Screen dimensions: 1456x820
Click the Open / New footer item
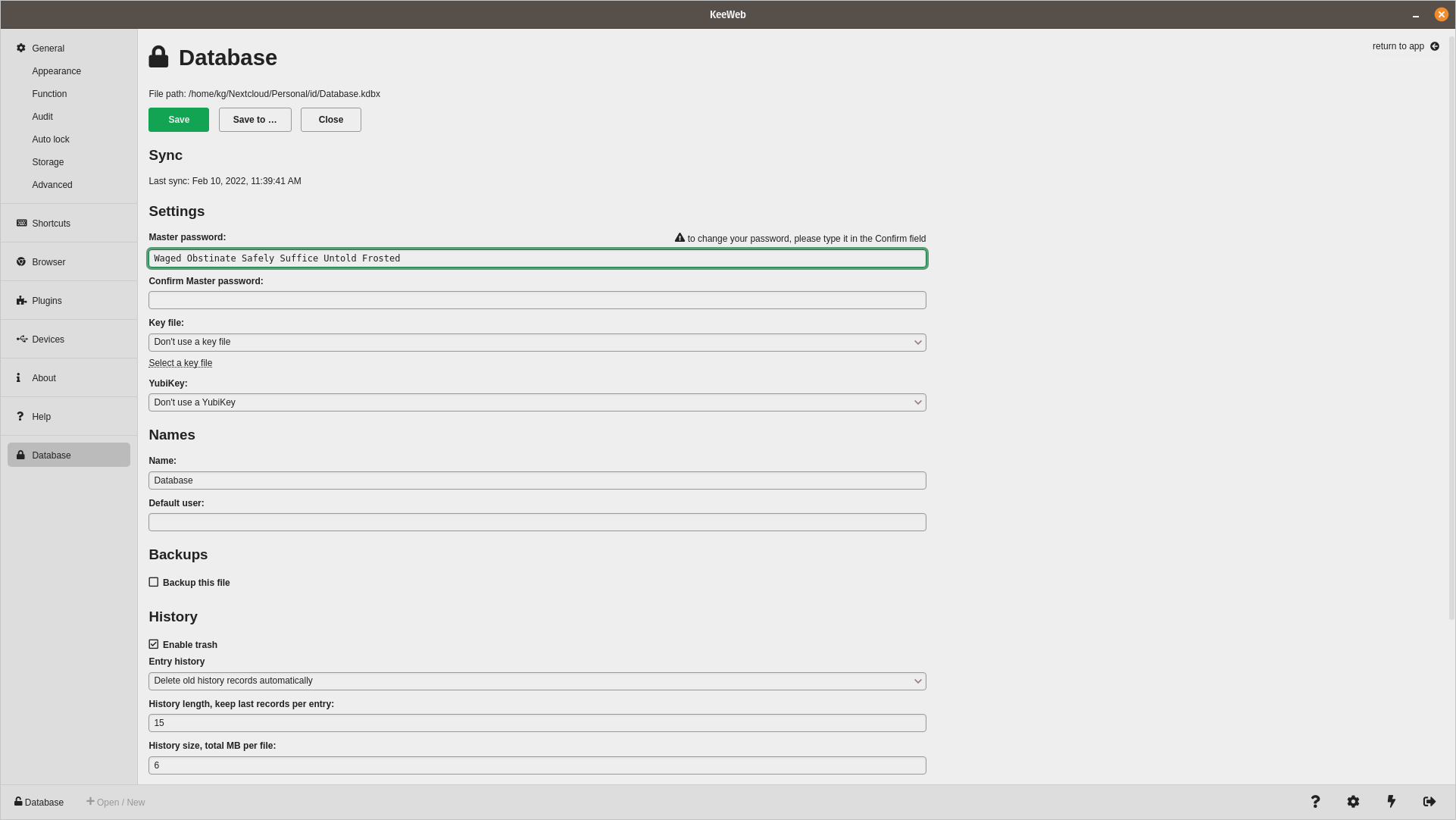tap(116, 802)
